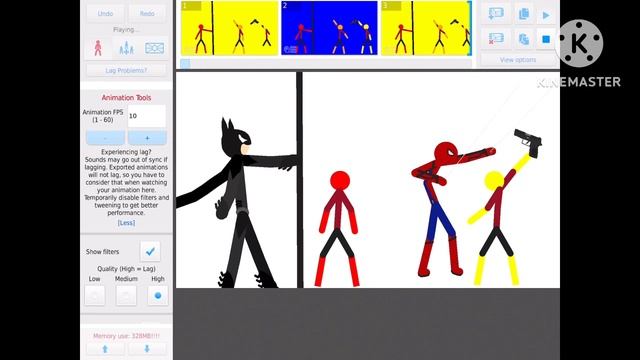640x360 pixels.
Task: Click the paste frame icon
Action: pos(524,39)
